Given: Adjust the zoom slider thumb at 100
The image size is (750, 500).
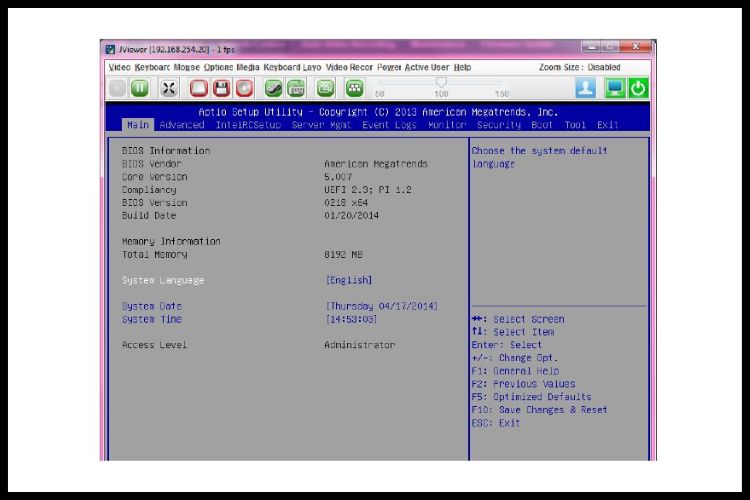Looking at the screenshot, I should click(441, 82).
